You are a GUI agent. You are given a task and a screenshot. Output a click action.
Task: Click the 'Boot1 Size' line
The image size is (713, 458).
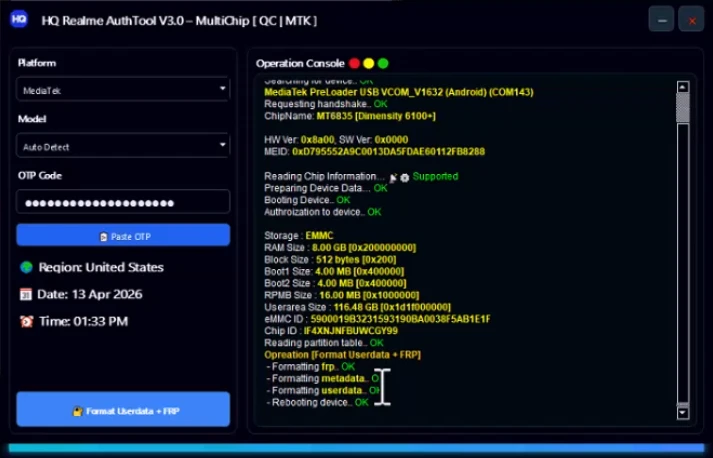click(334, 272)
